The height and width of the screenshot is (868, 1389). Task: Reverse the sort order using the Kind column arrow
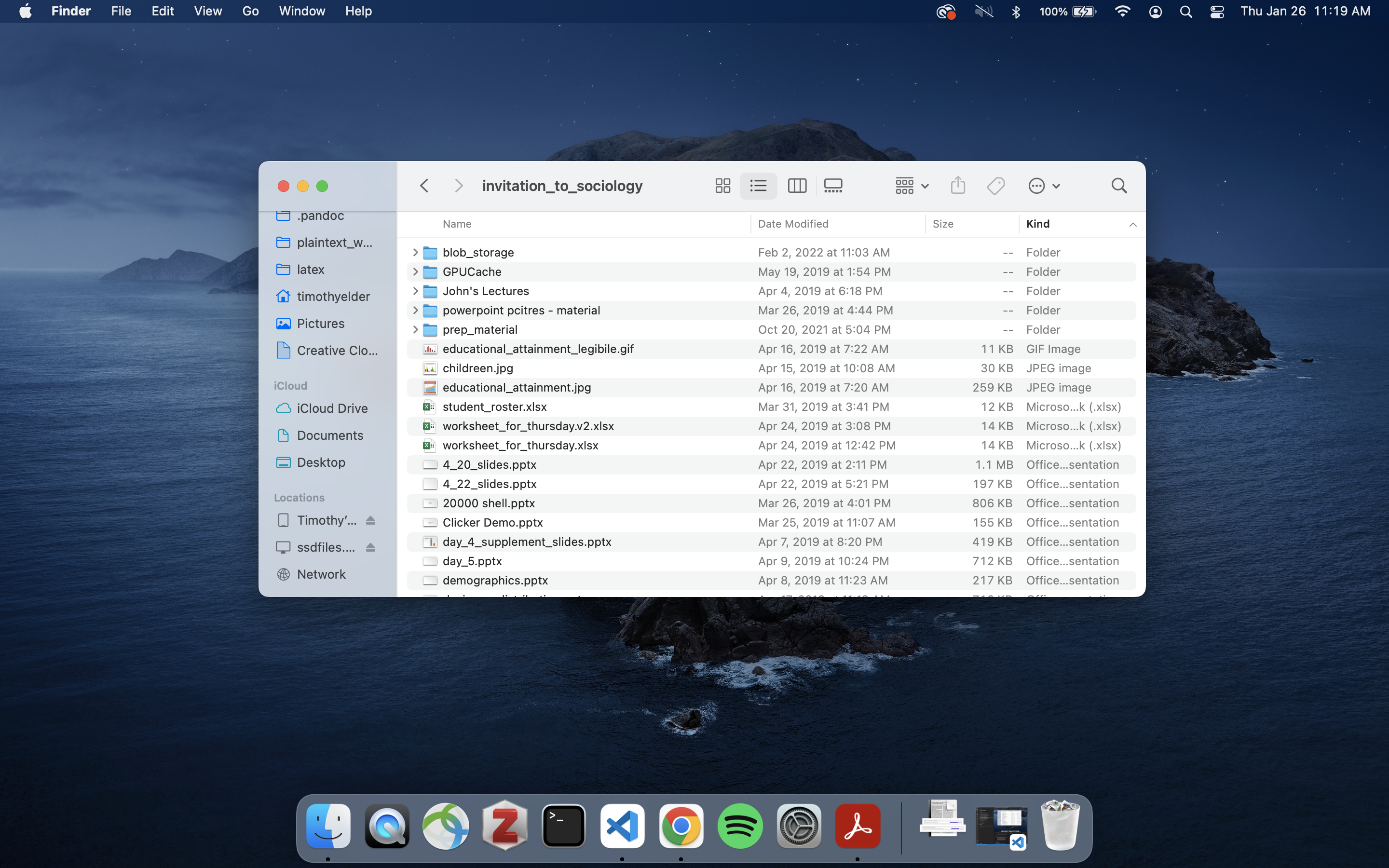pos(1132,224)
